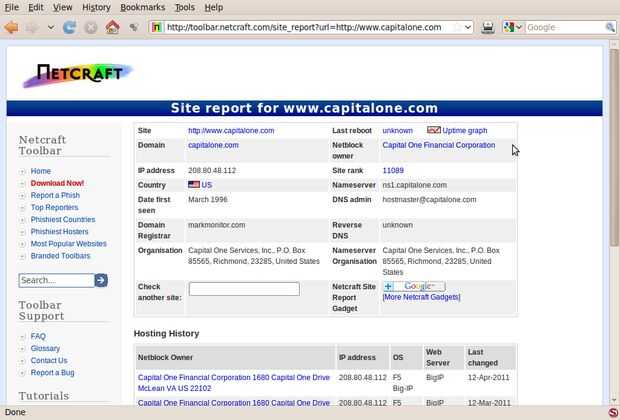Select the 208.80.48.112 IP address text
This screenshot has width=620, height=420.
coord(212,170)
